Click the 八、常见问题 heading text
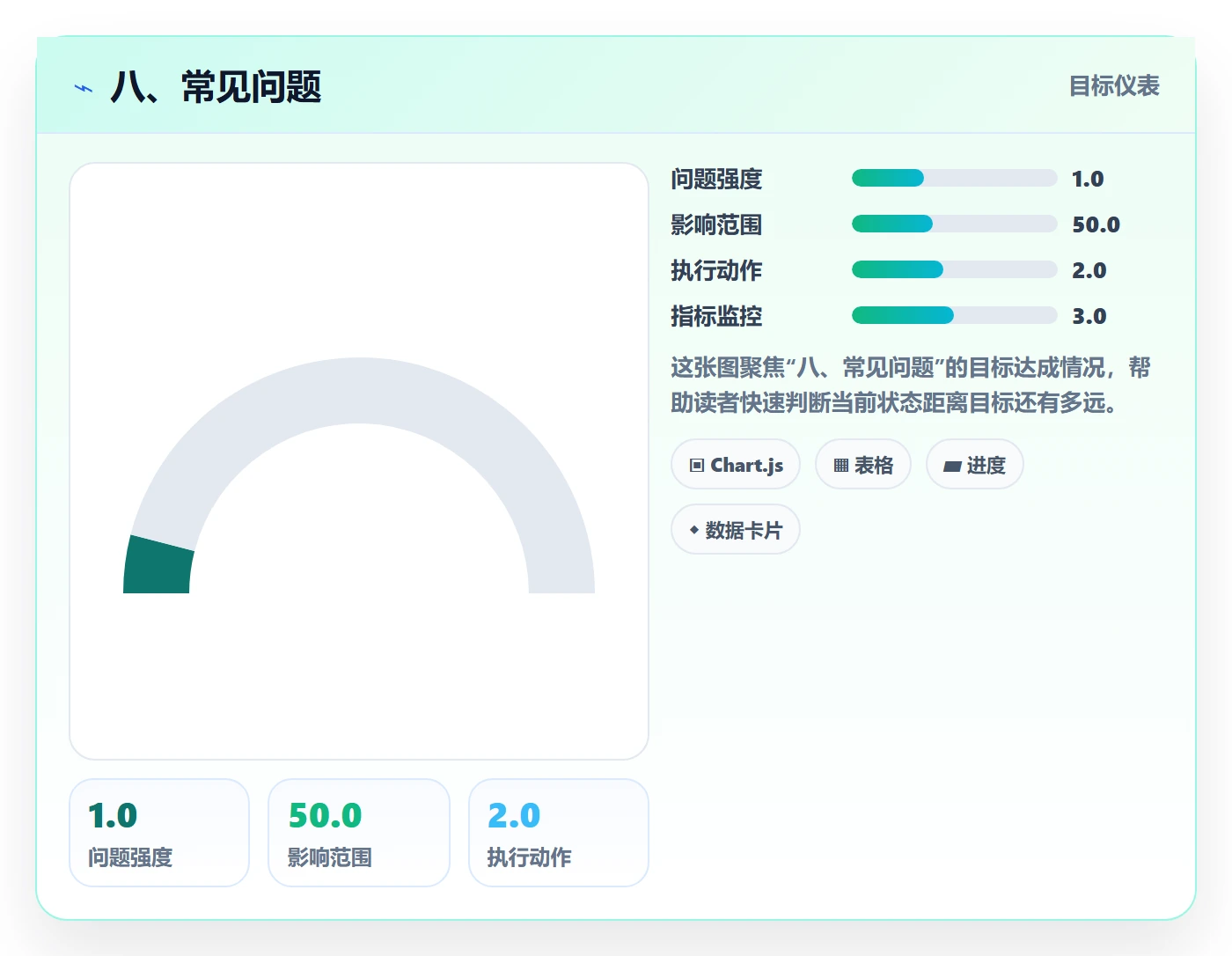 tap(216, 87)
